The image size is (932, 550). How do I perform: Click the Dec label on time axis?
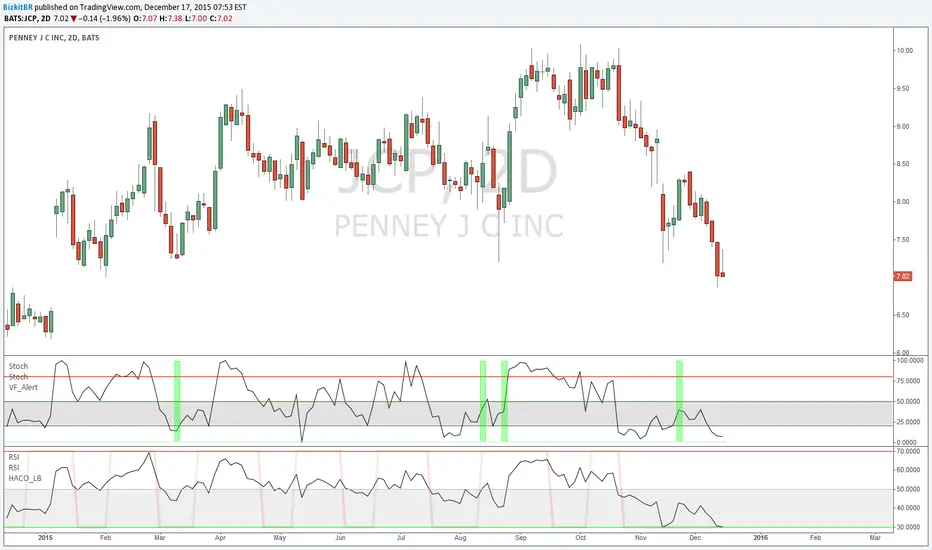point(695,538)
